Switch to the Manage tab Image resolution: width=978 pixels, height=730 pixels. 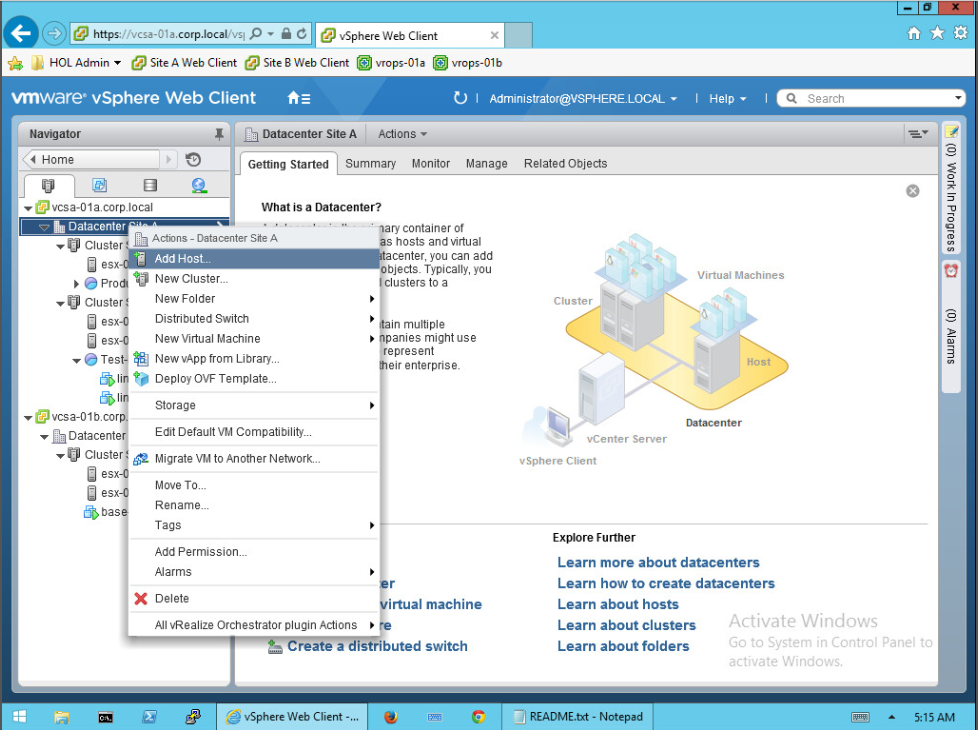pos(487,163)
